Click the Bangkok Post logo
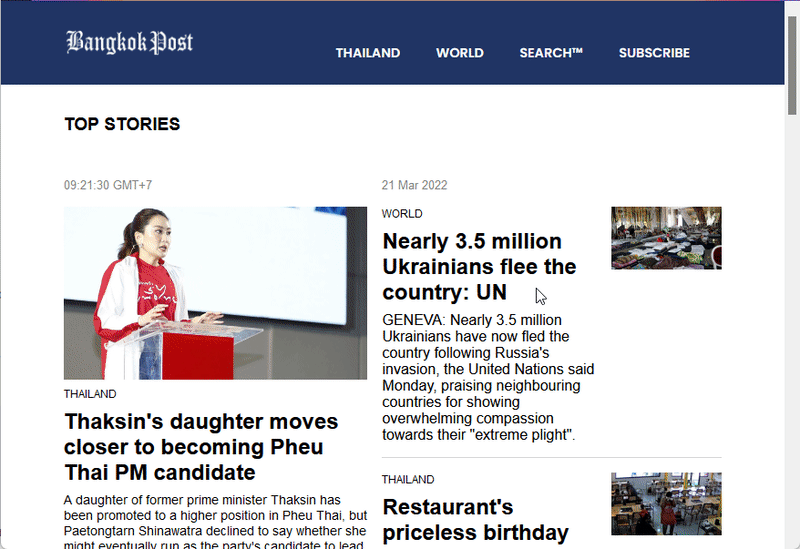Image resolution: width=800 pixels, height=549 pixels. [x=129, y=43]
